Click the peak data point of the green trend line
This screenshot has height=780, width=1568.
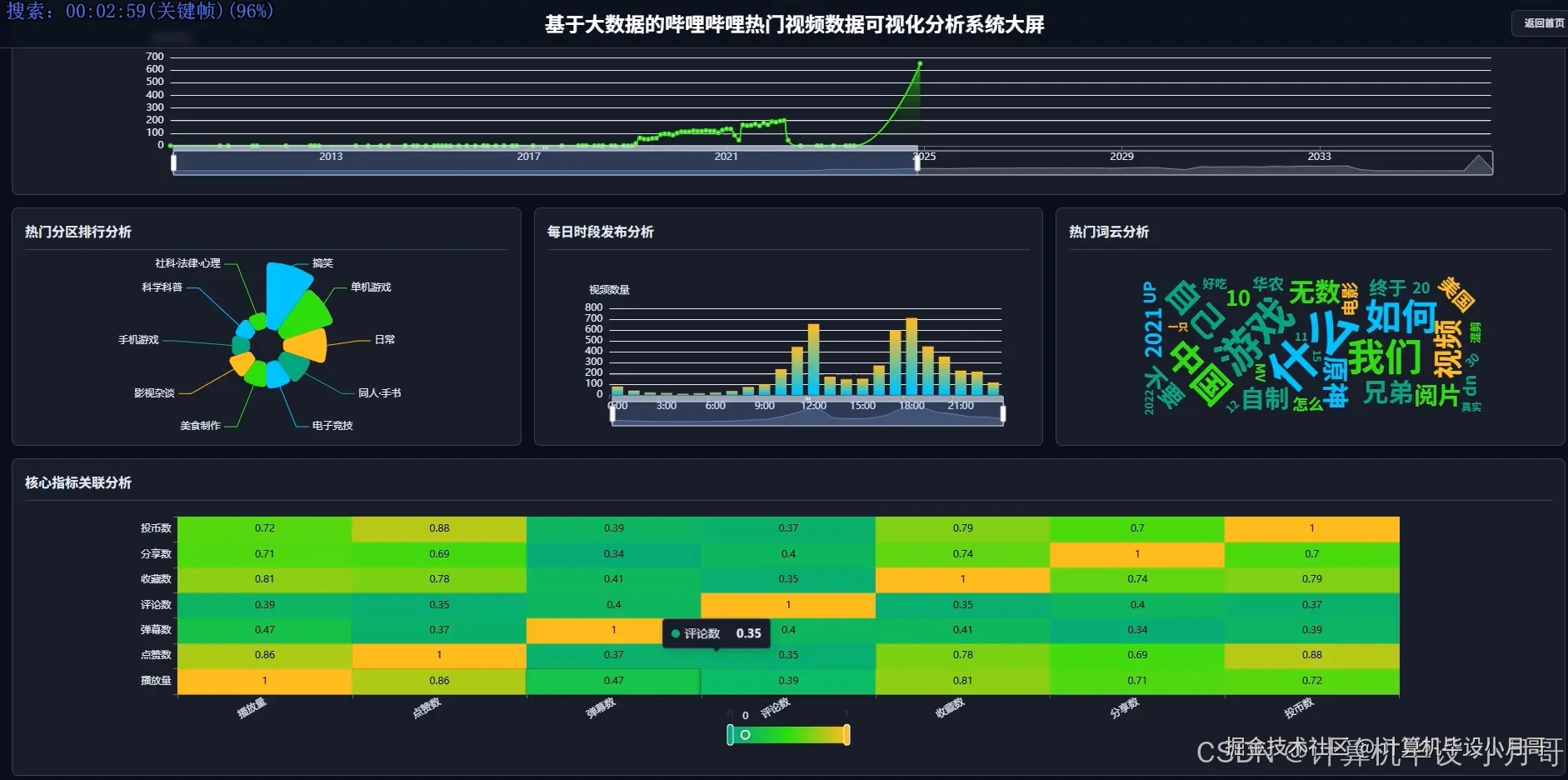tap(920, 63)
